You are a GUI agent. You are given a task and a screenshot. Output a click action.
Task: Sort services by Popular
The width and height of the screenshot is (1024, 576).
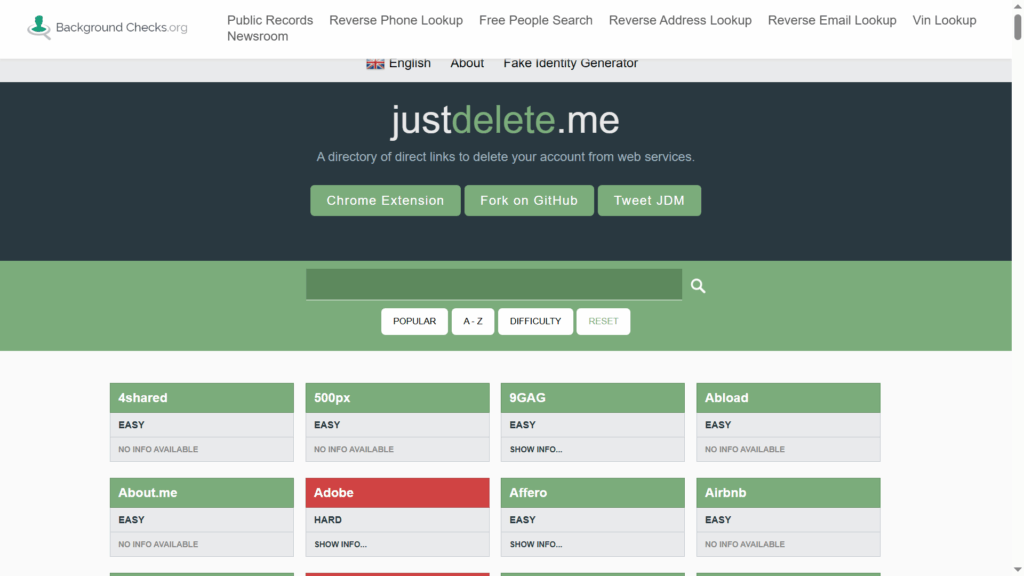pyautogui.click(x=415, y=321)
